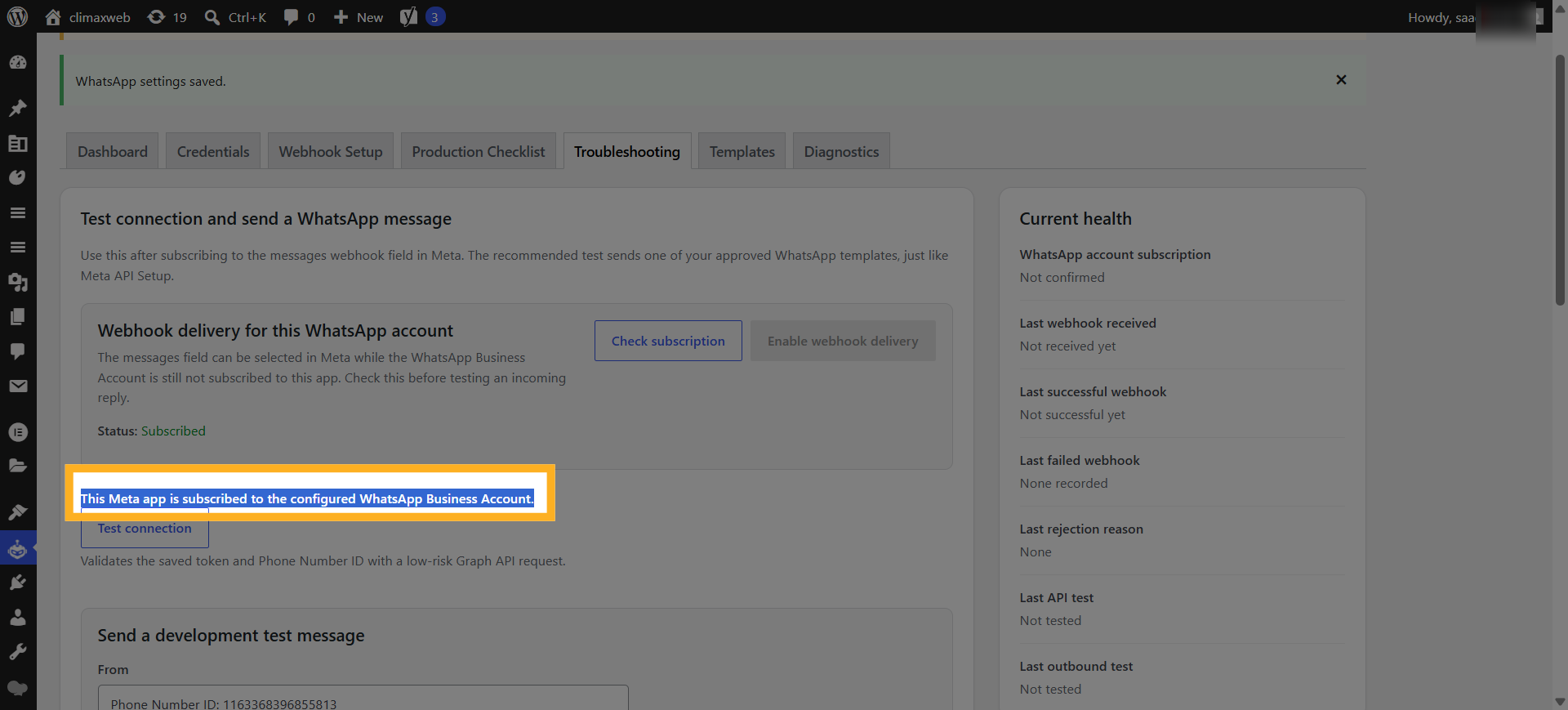The image size is (1568, 710).
Task: Open Tools via the wrench icon
Action: click(x=17, y=651)
